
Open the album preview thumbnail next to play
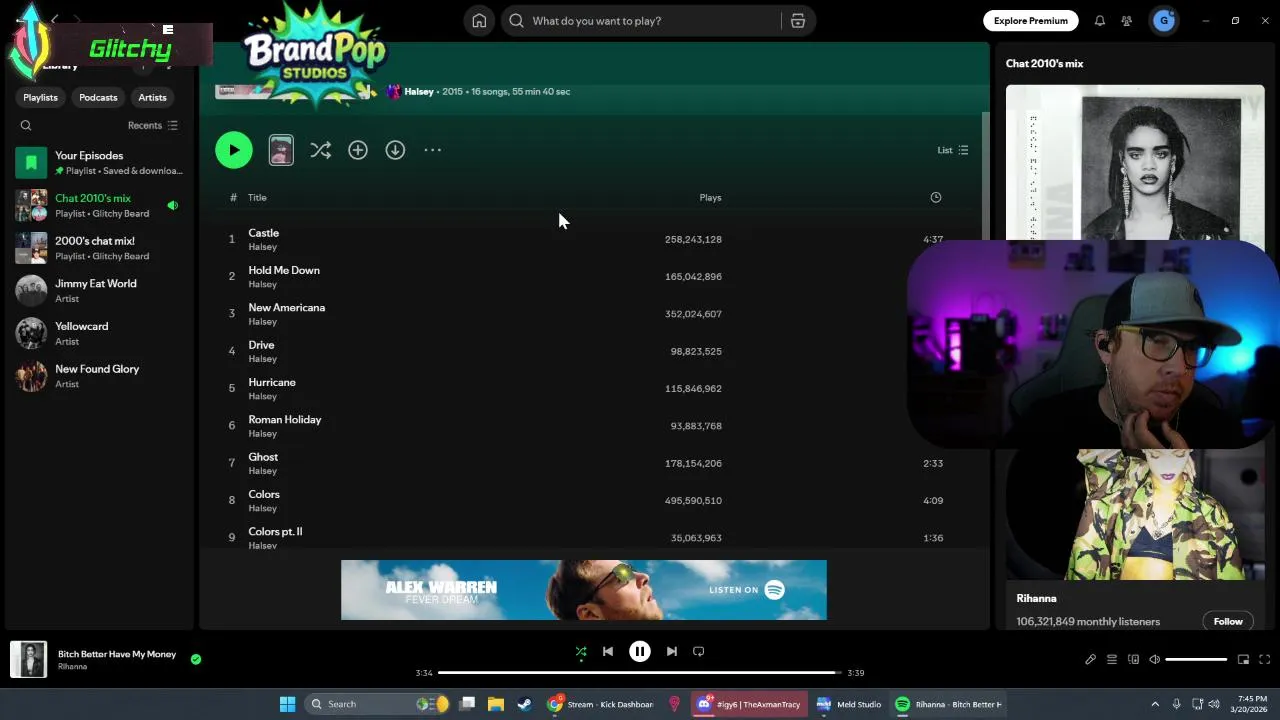tap(281, 150)
